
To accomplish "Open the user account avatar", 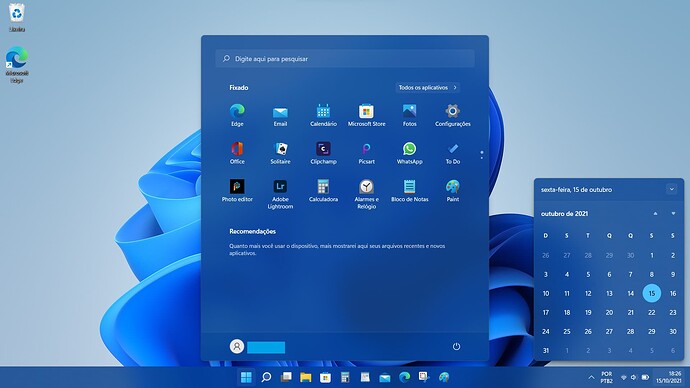I will tap(237, 346).
